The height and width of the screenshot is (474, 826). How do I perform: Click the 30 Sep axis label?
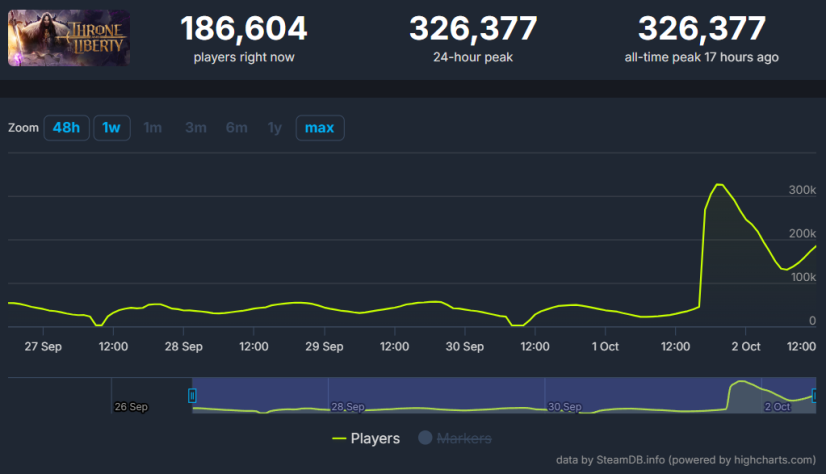point(465,347)
